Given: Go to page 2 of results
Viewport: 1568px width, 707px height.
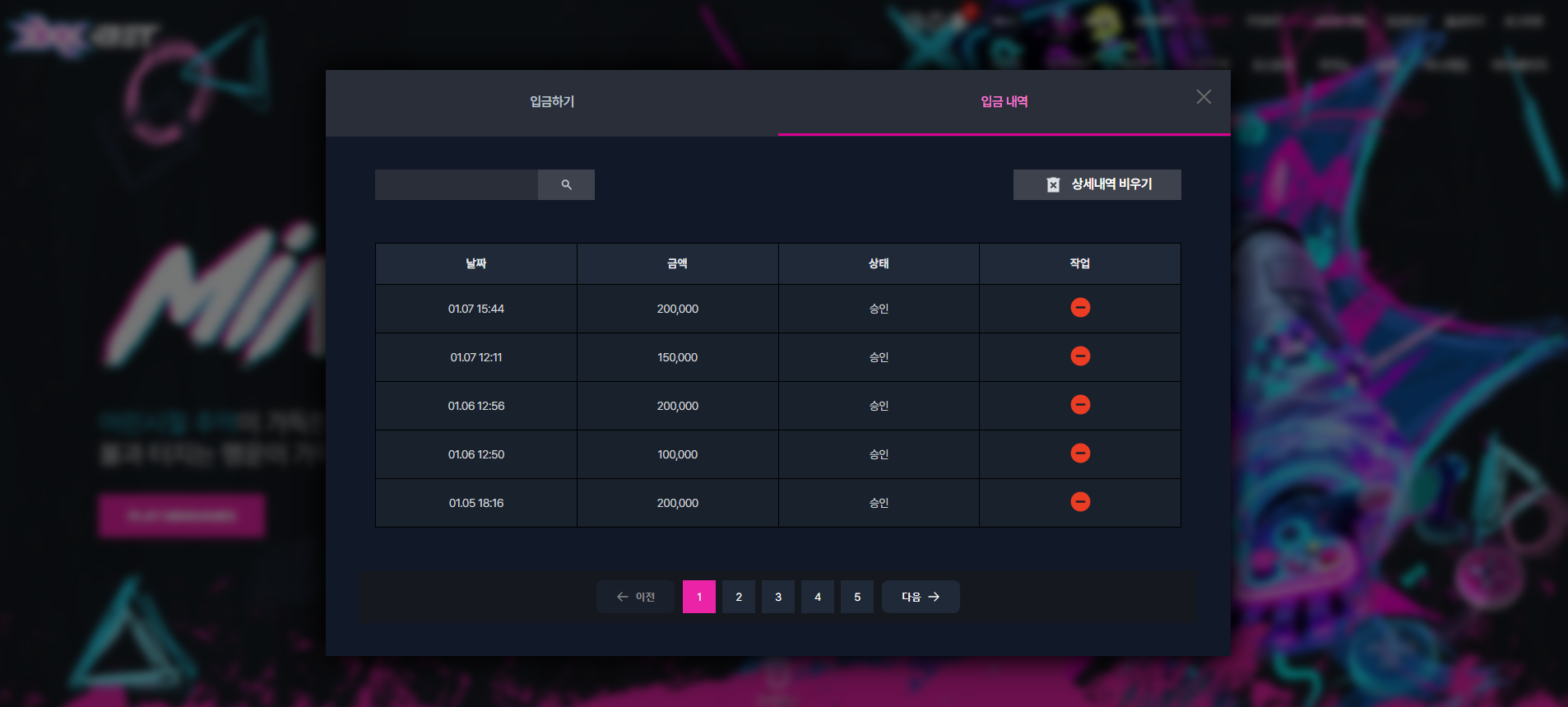Looking at the screenshot, I should tap(739, 597).
